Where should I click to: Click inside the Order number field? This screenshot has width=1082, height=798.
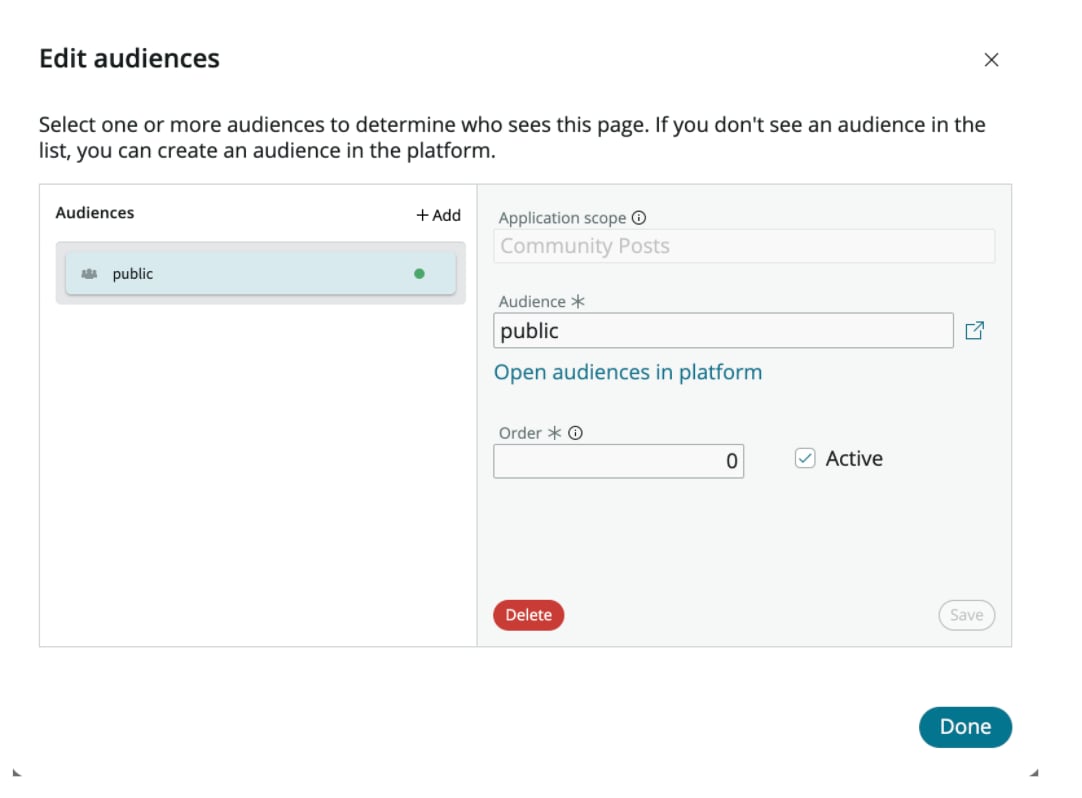(618, 461)
